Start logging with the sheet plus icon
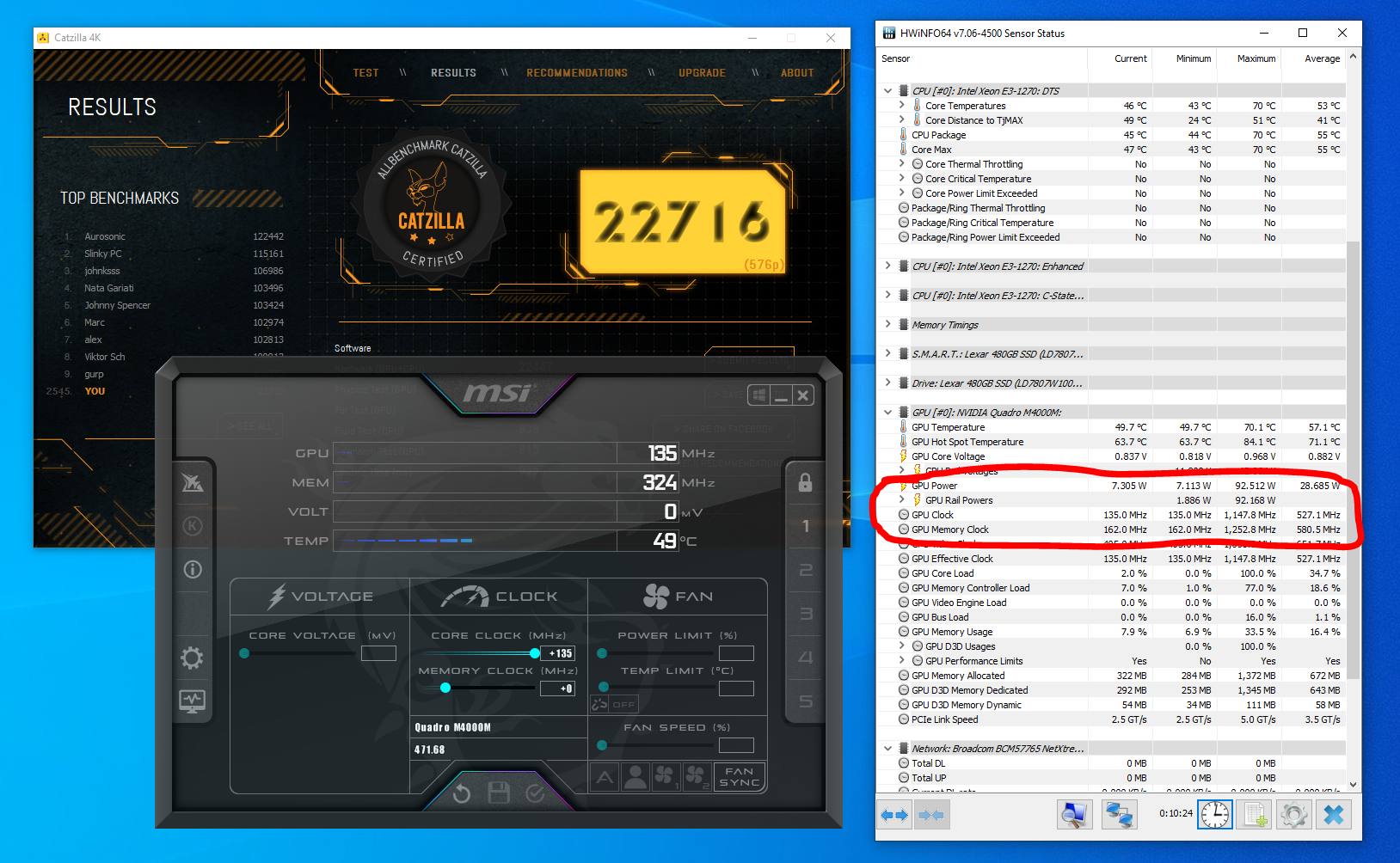This screenshot has width=1400, height=863. [x=1254, y=815]
